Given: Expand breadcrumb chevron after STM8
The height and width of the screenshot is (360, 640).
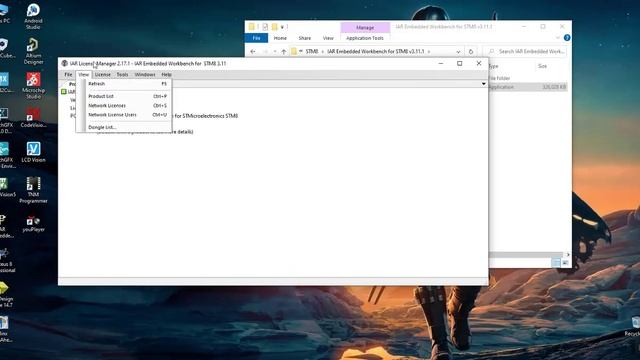Looking at the screenshot, I should [322, 51].
